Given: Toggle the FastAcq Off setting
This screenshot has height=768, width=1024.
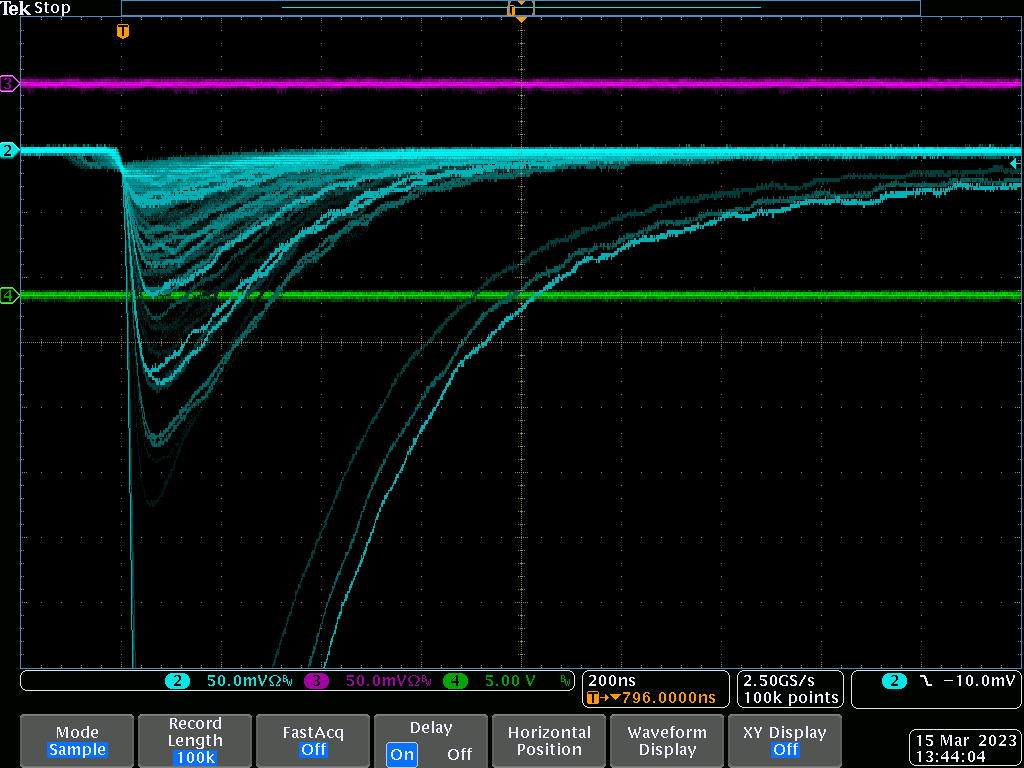Looking at the screenshot, I should 313,741.
